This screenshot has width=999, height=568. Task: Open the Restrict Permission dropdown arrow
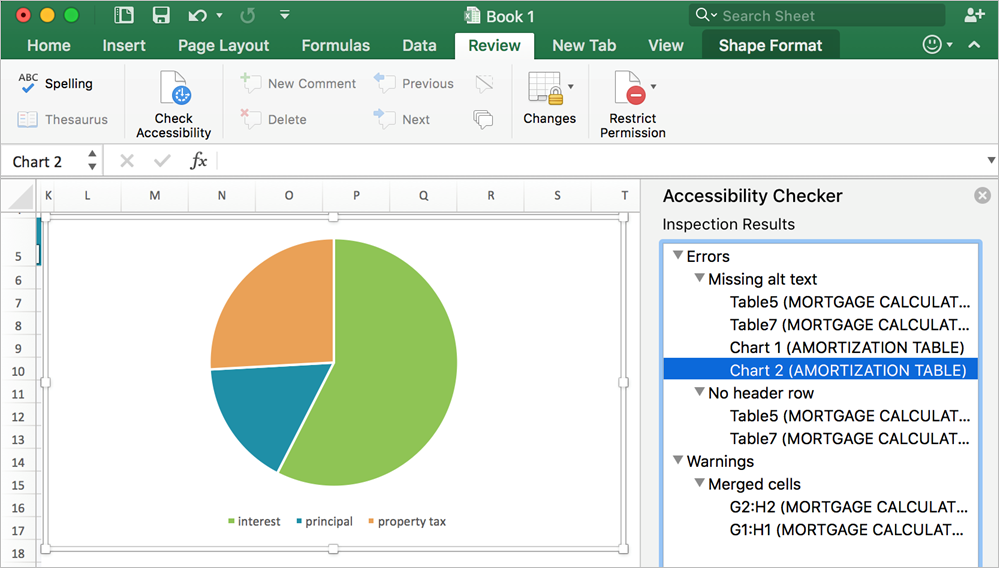pyautogui.click(x=653, y=86)
